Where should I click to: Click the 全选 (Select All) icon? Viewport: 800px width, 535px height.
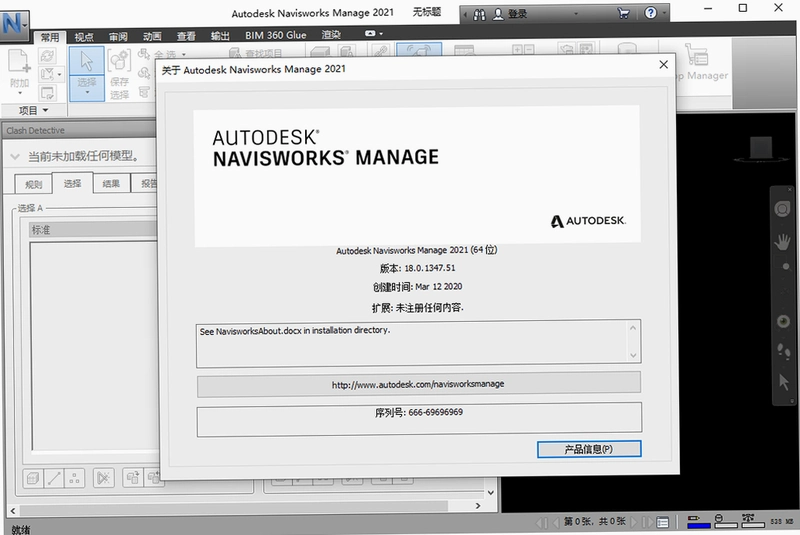tap(144, 54)
